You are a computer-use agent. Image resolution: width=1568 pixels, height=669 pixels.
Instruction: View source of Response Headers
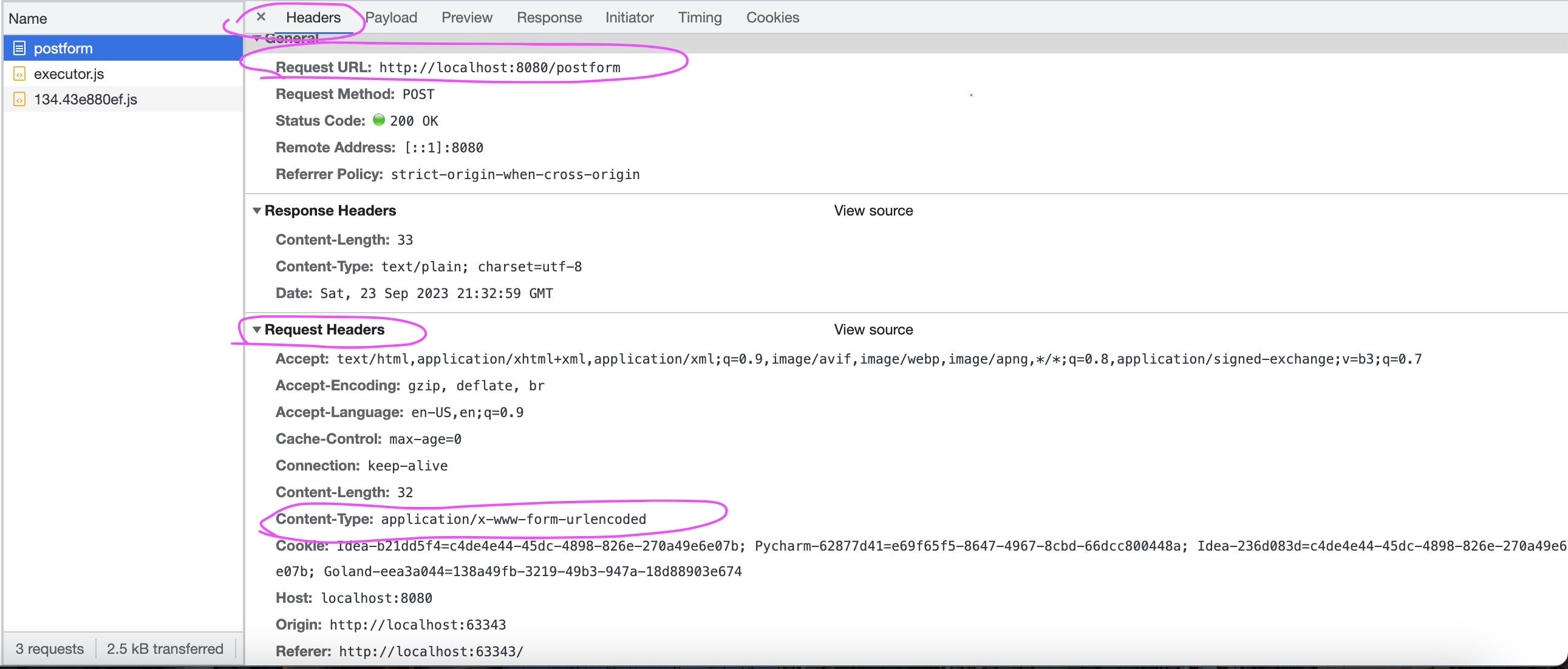tap(873, 211)
